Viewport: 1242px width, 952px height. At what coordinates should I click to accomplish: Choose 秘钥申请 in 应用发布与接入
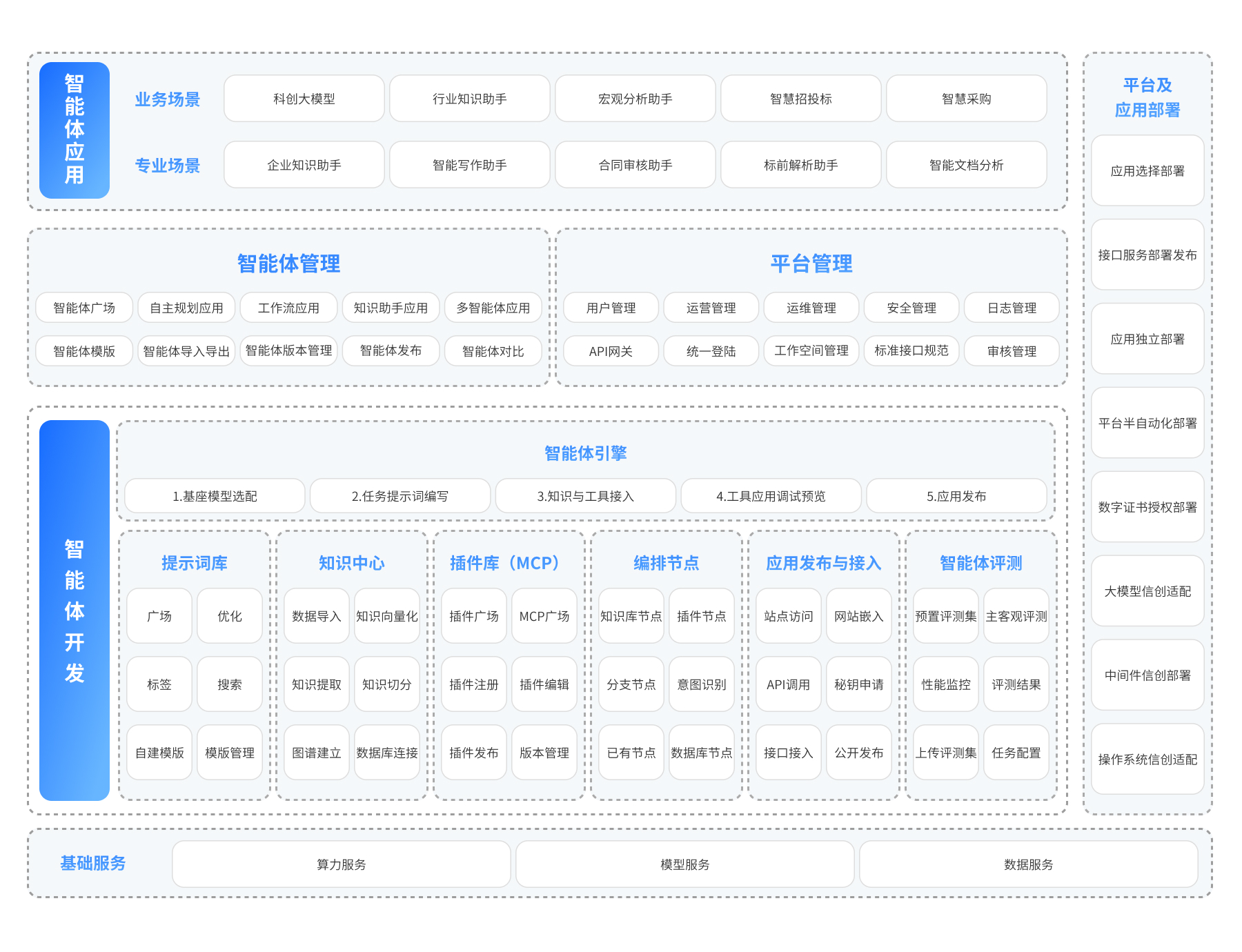pos(858,684)
